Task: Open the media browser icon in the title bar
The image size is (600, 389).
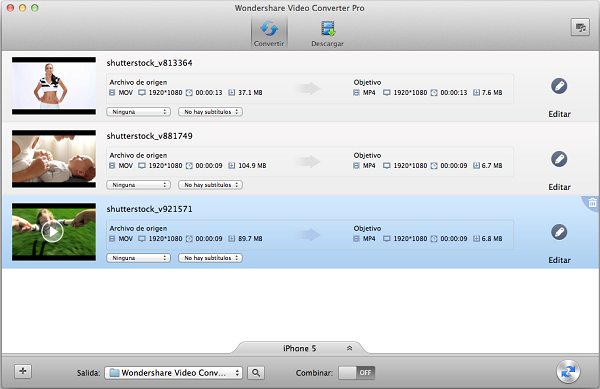Action: (x=580, y=27)
